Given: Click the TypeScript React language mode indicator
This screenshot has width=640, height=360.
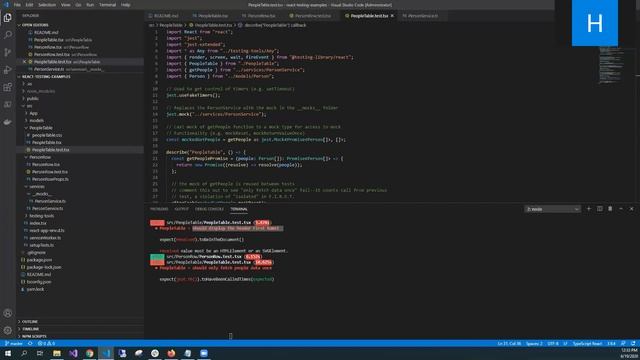Looking at the screenshot, I should tap(587, 343).
